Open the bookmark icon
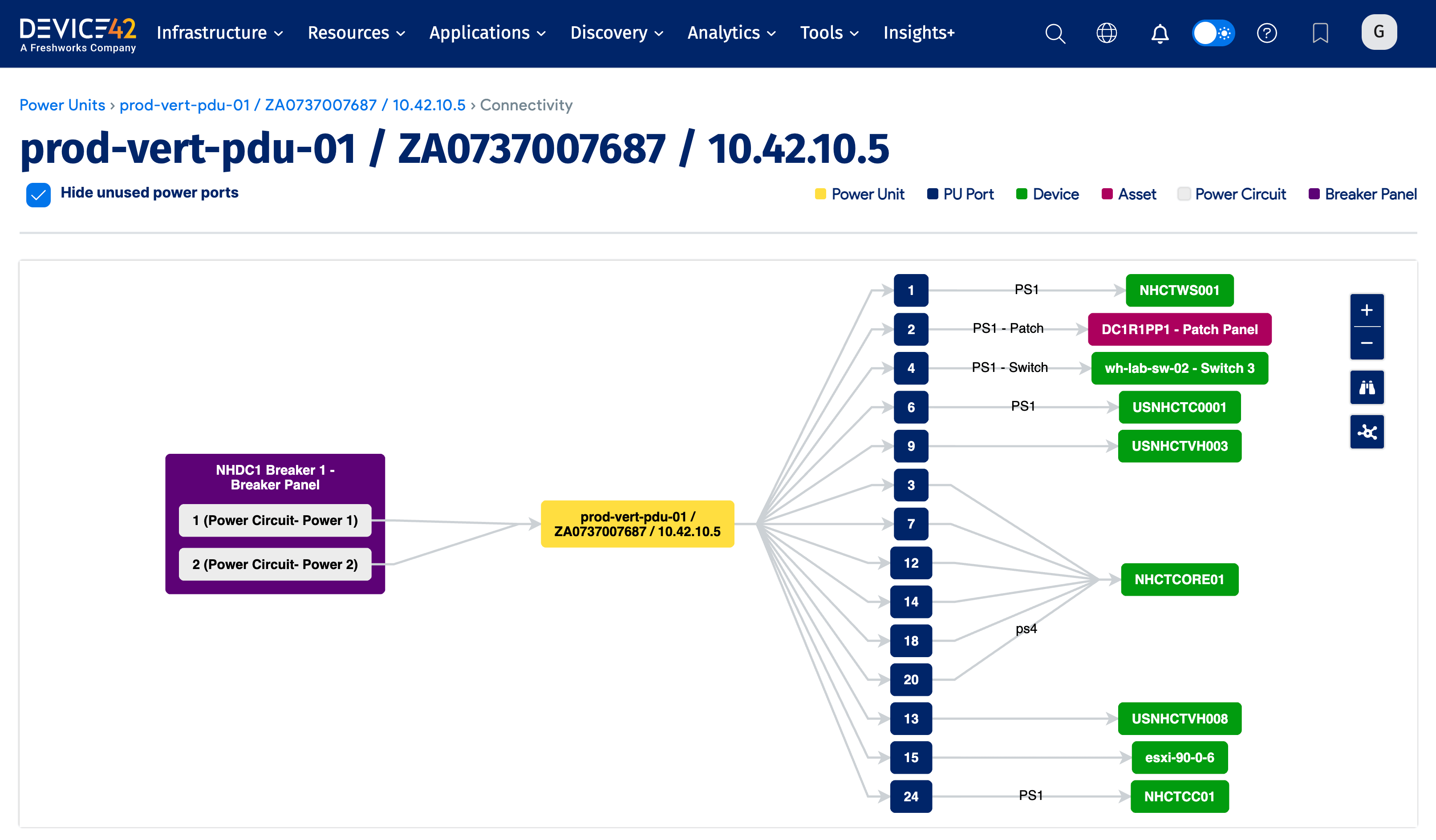 click(1320, 33)
